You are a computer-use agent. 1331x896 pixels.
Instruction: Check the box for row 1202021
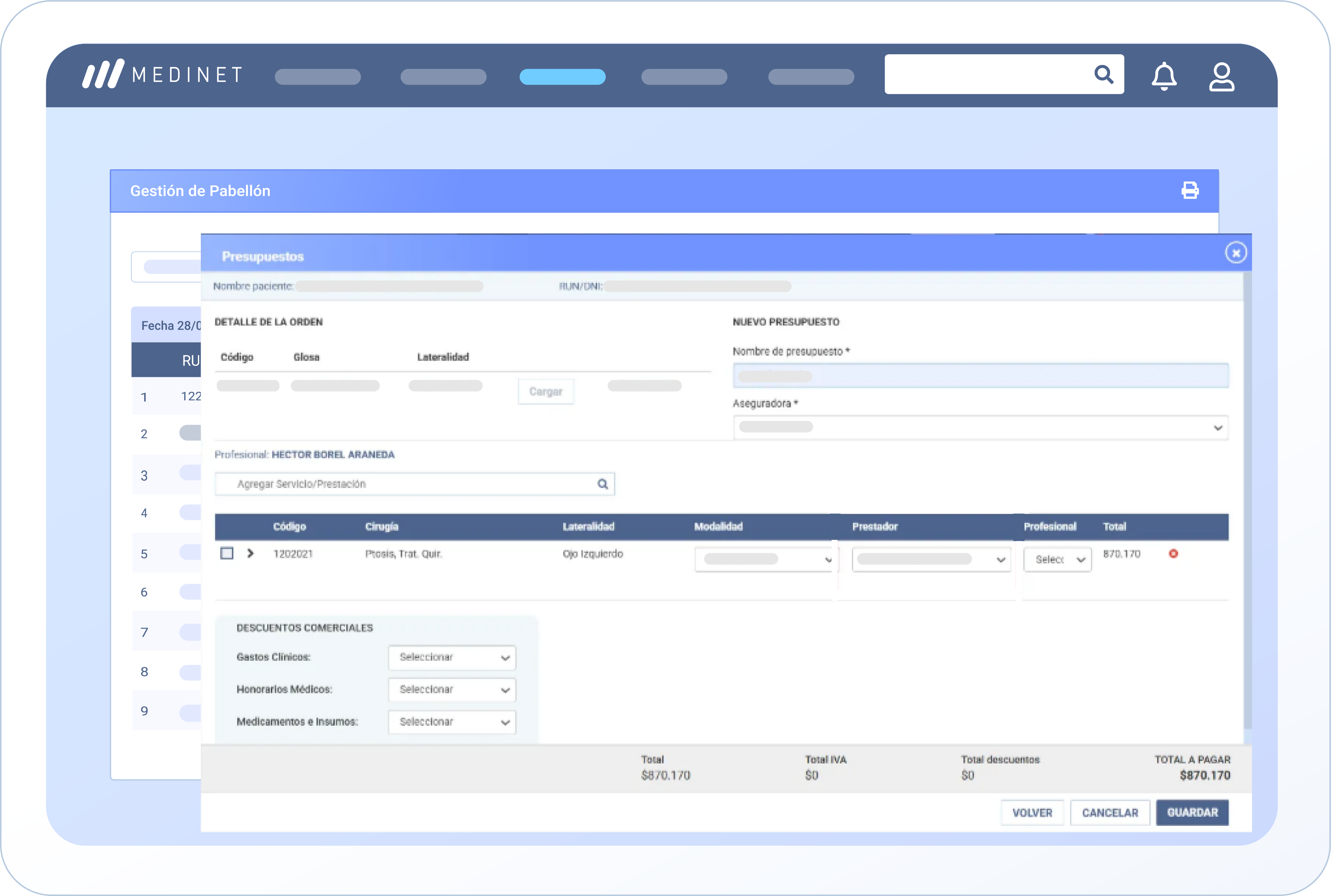tap(227, 553)
